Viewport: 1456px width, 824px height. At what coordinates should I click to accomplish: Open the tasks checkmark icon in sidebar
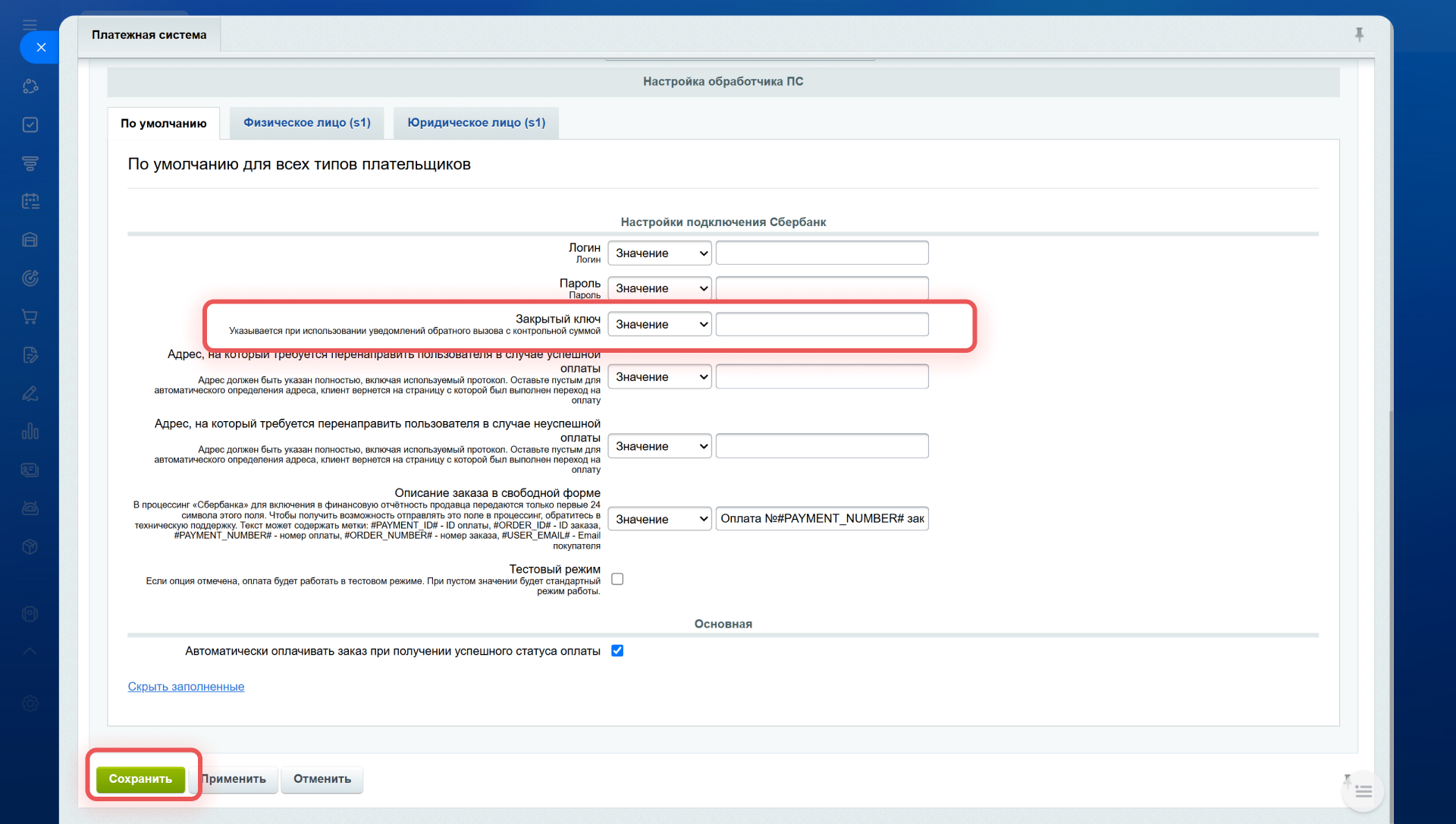30,124
